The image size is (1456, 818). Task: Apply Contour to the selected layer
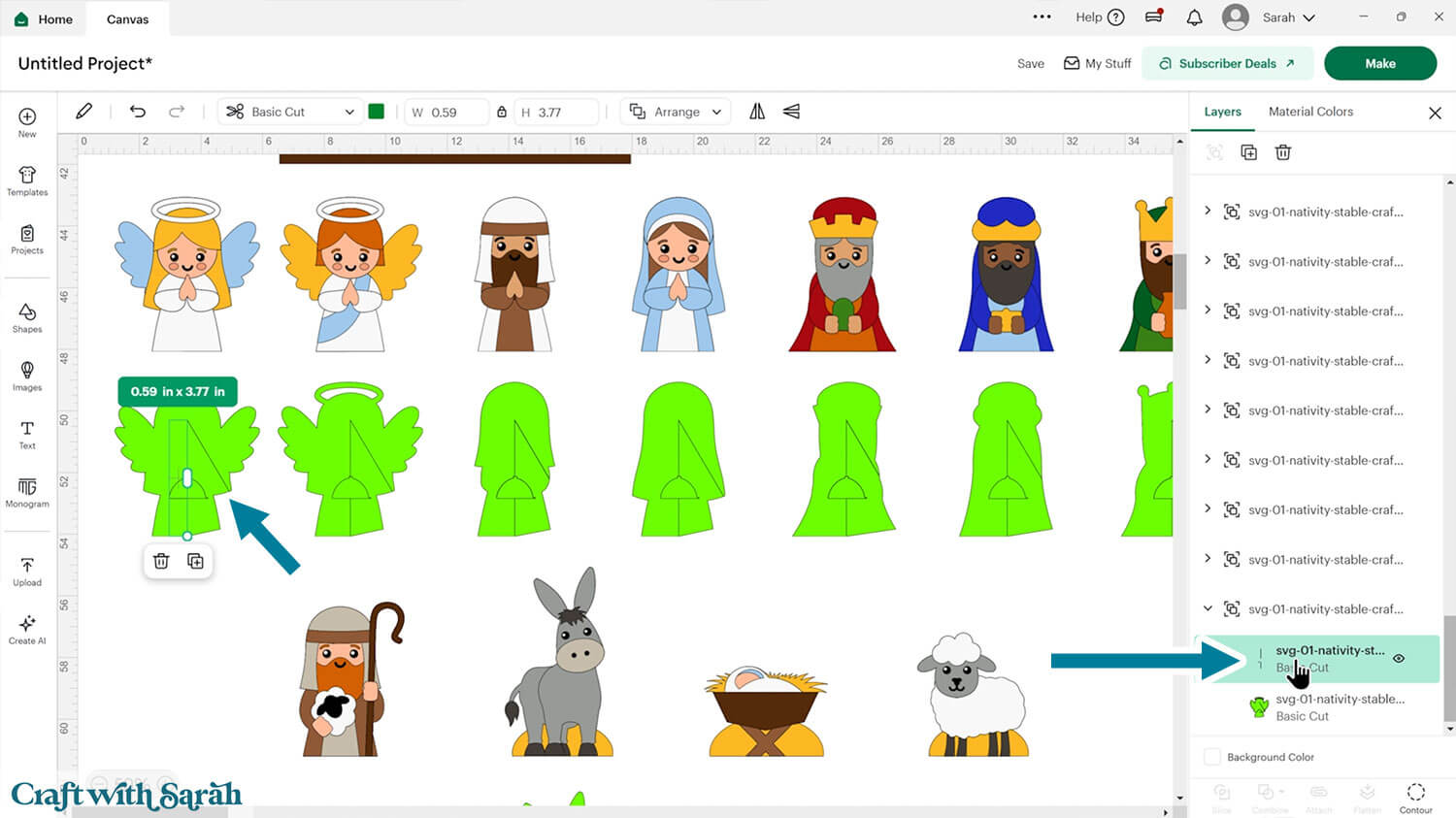click(1415, 796)
